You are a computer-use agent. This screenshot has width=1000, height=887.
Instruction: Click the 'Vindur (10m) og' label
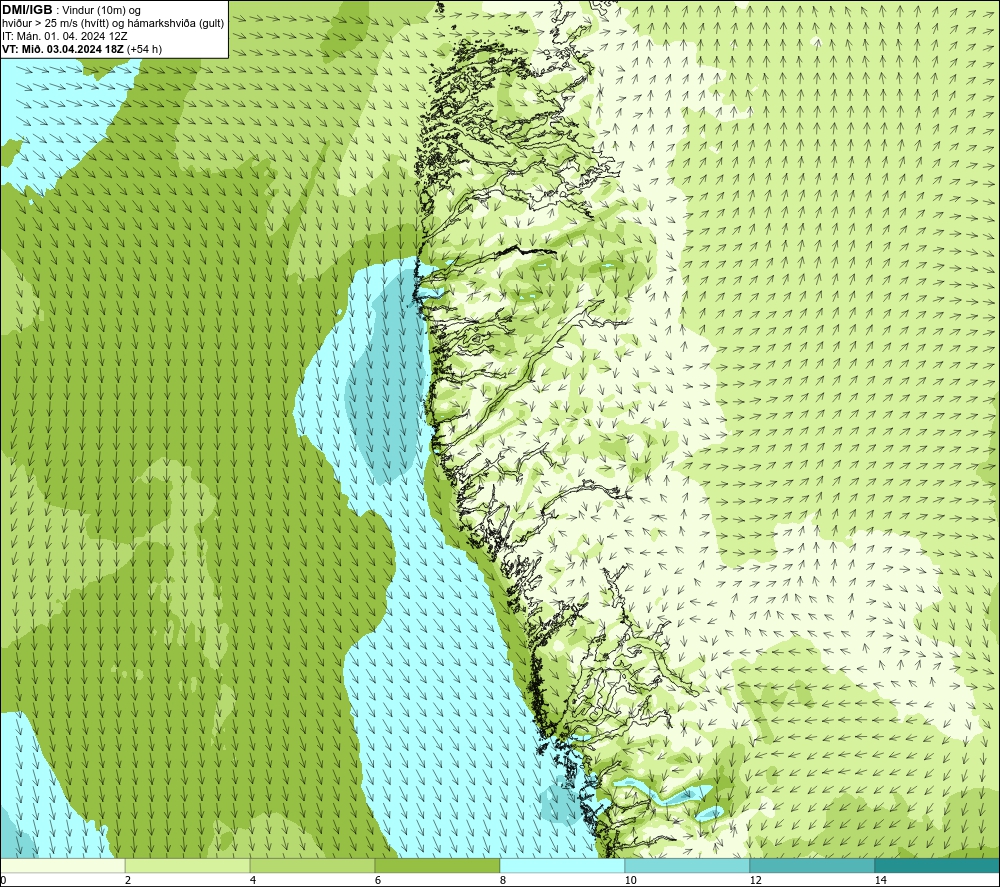tap(101, 10)
